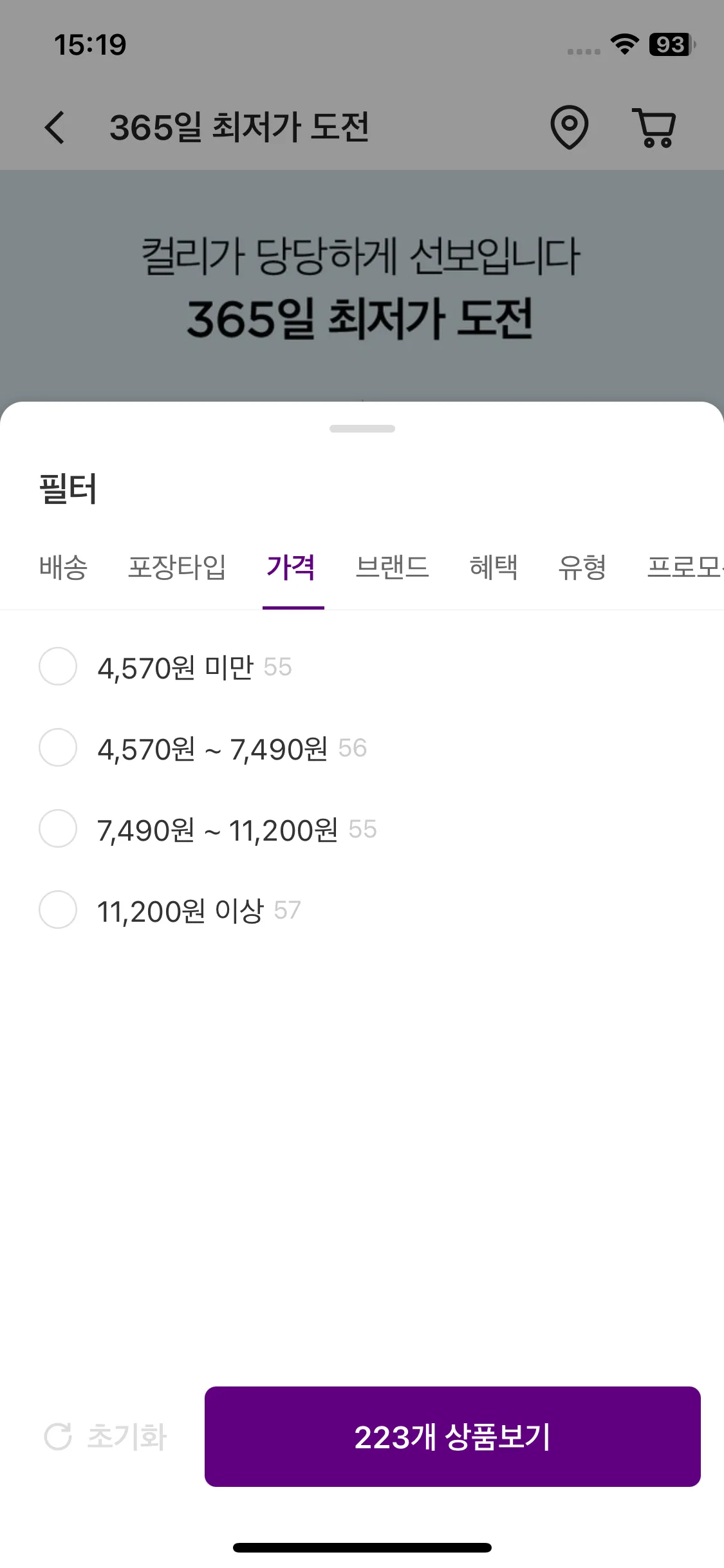This screenshot has height=1568, width=724.
Task: Tap the reset (초기화) refresh icon
Action: (58, 1437)
